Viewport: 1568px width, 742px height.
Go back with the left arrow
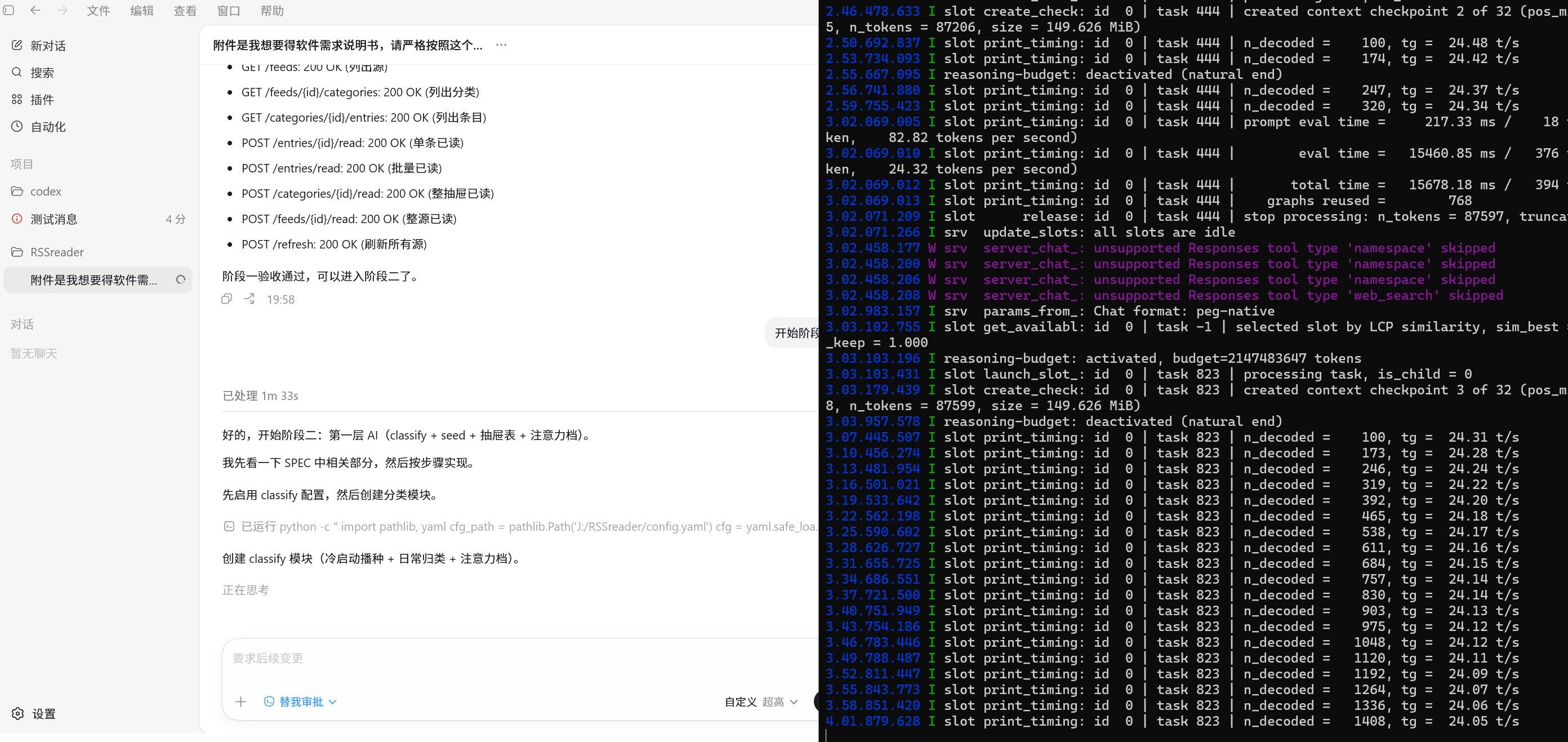click(35, 10)
